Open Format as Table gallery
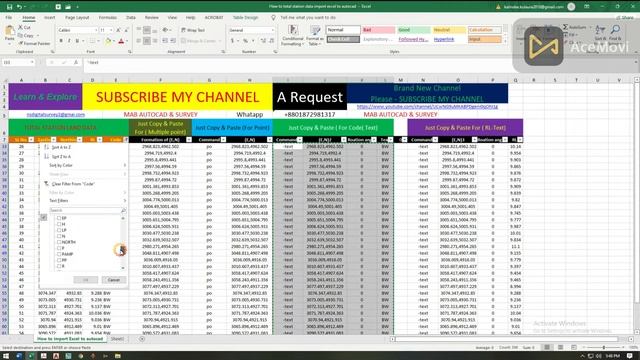 click(315, 35)
